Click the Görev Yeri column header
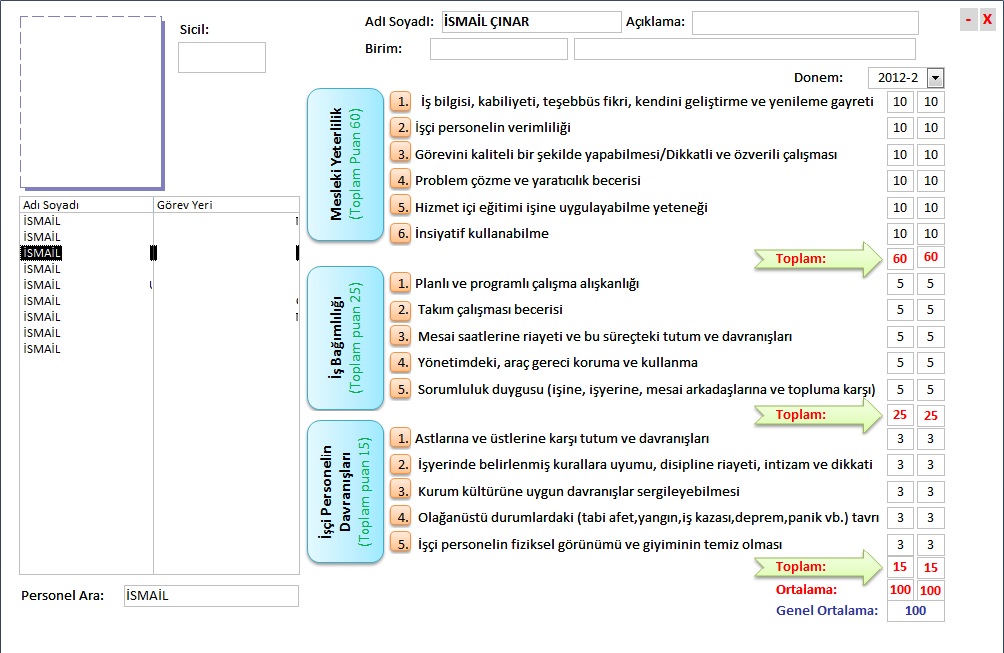Viewport: 1004px width, 653px height. [x=225, y=205]
